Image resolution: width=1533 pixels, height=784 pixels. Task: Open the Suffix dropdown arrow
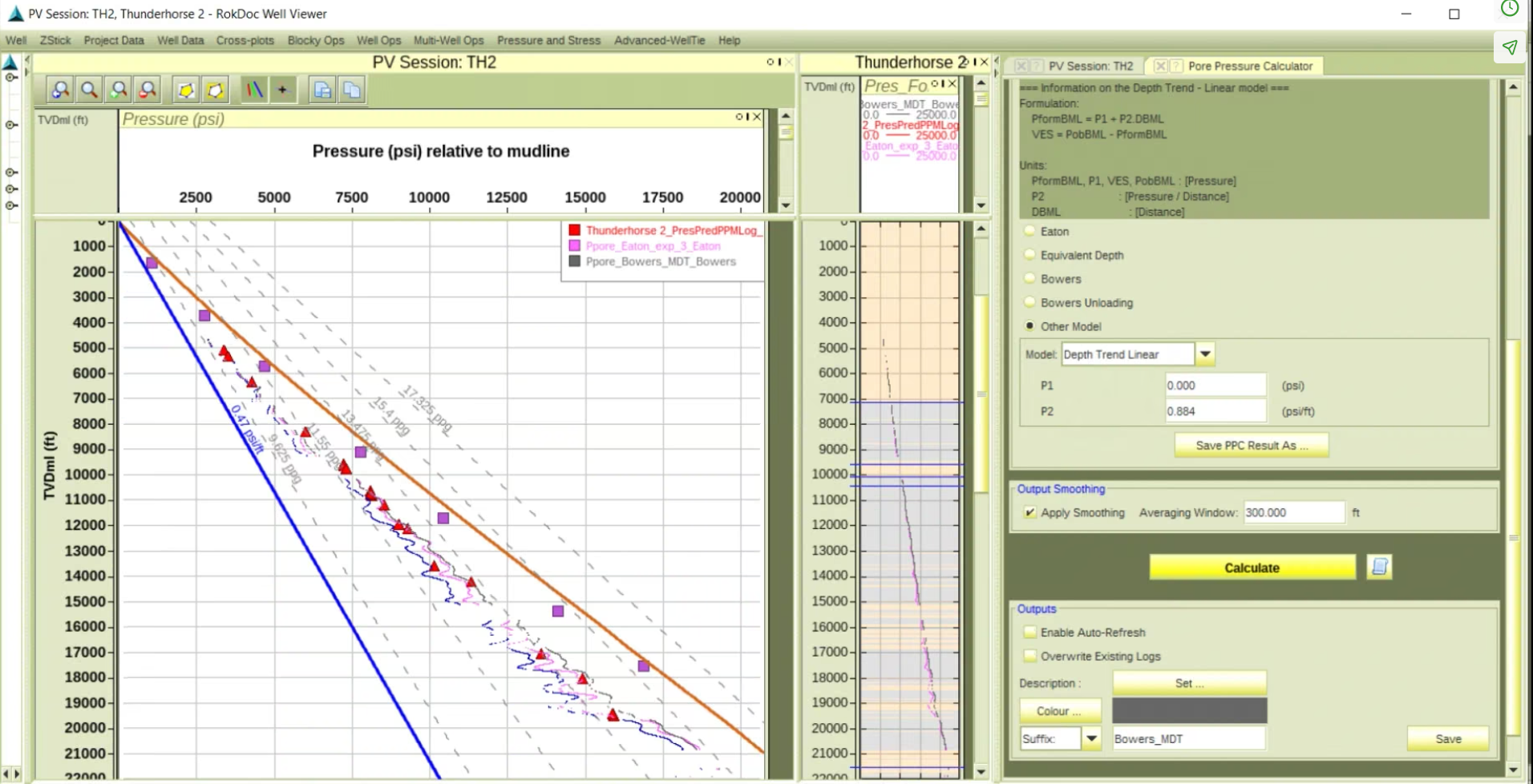(x=1091, y=738)
